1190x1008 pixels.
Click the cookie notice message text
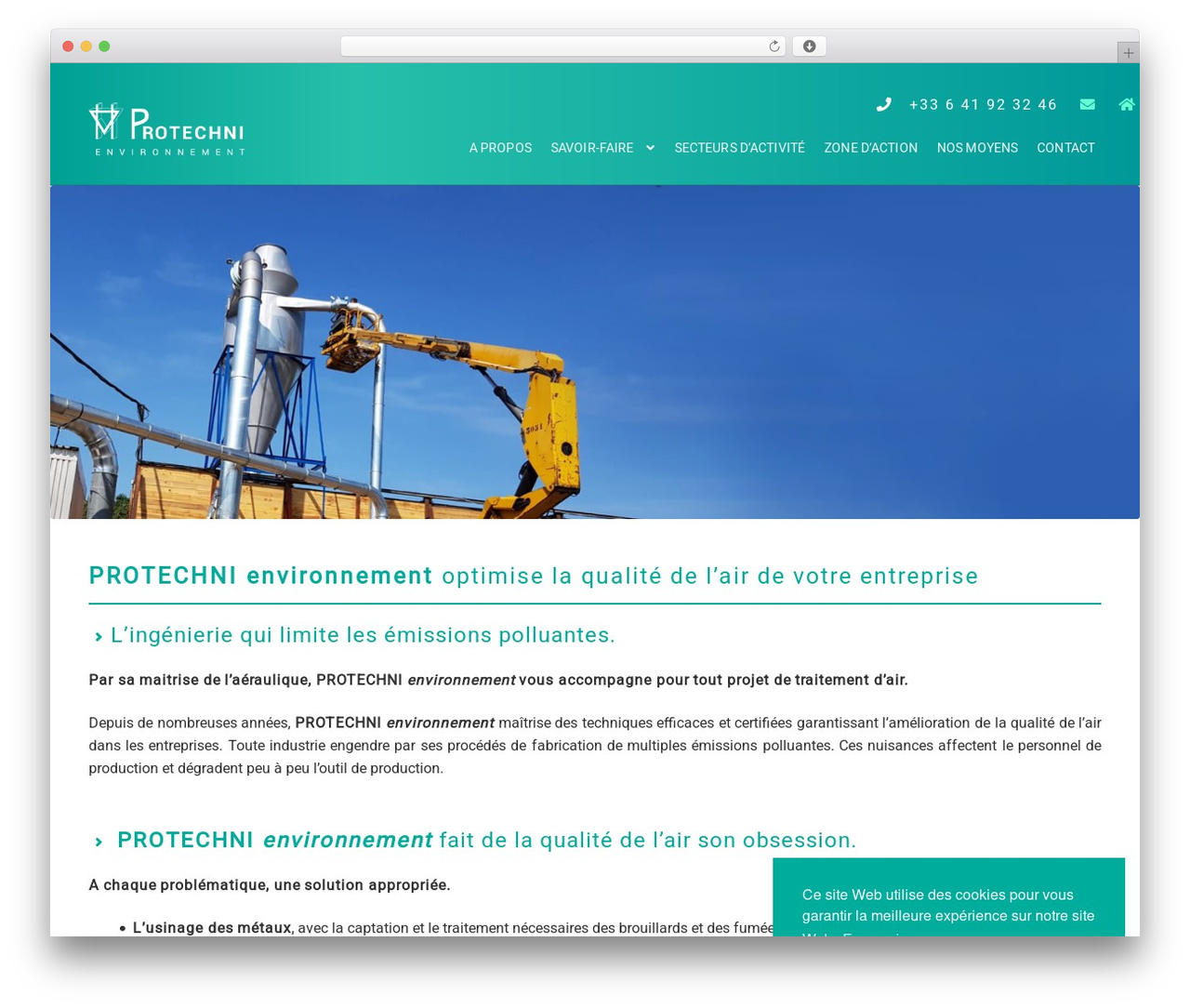(x=948, y=911)
